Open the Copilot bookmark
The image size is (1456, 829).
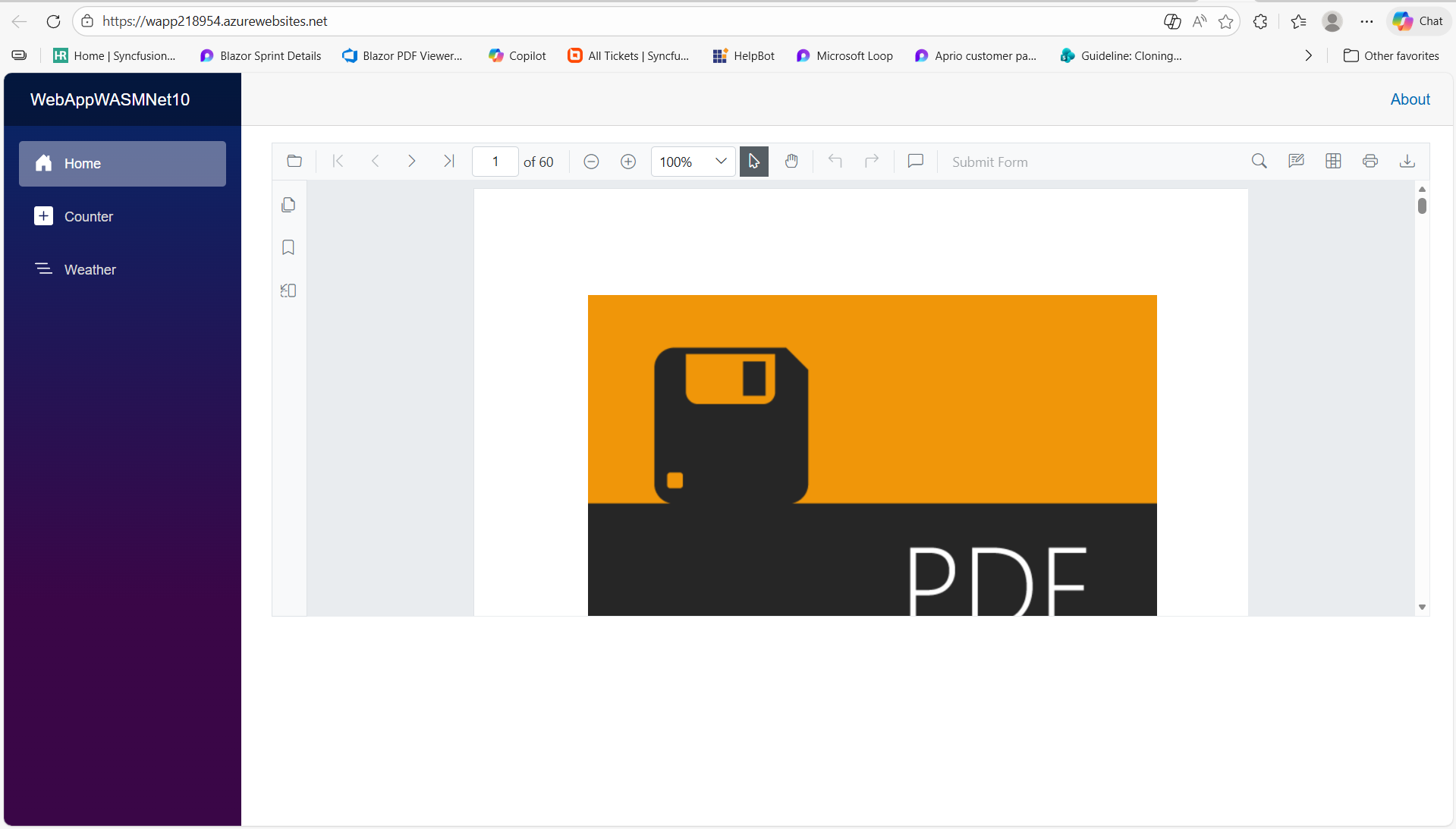click(x=517, y=56)
